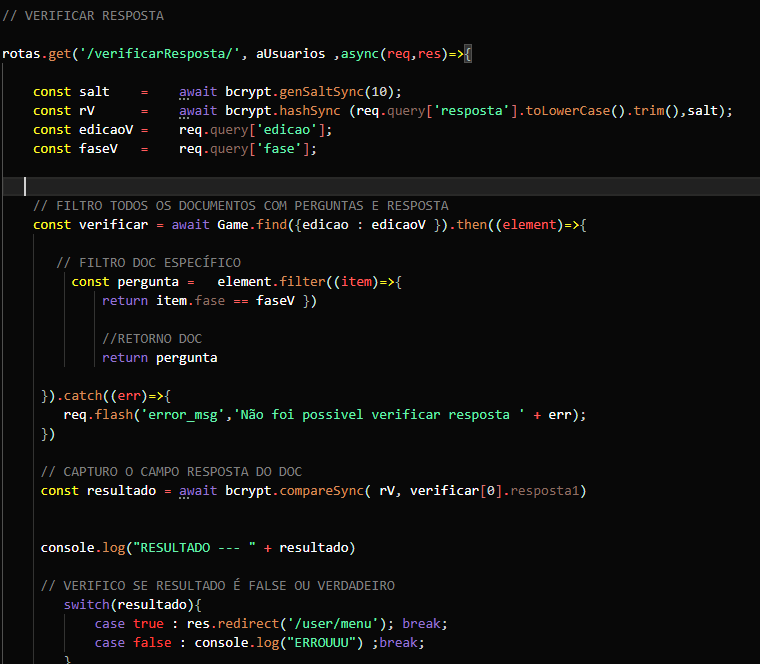This screenshot has width=760, height=664.
Task: Click 'genSaltSync' in the salt line
Action: (321, 92)
